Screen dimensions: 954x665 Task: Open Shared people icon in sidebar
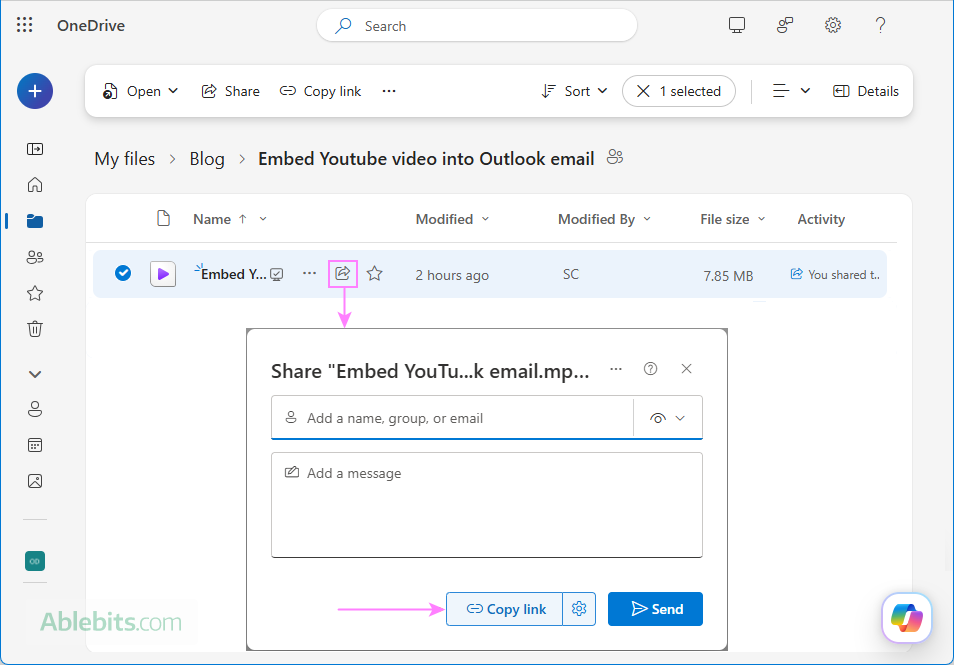click(x=35, y=257)
